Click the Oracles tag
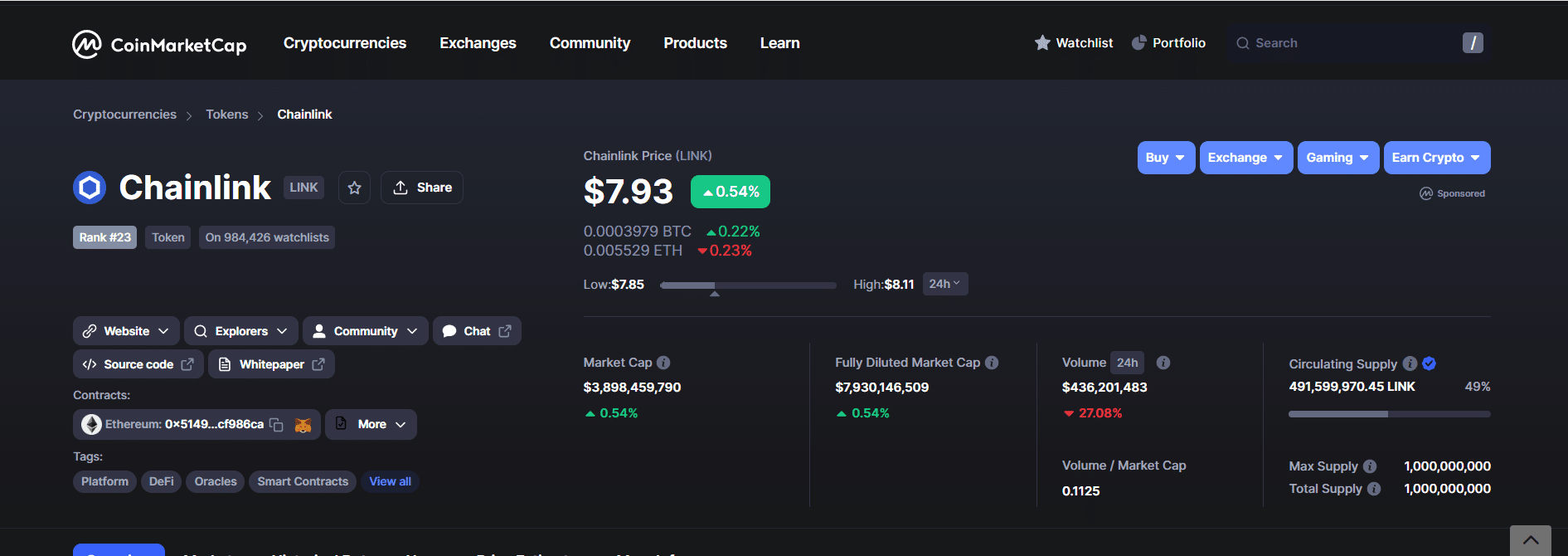Viewport: 1568px width, 556px height. (x=216, y=481)
